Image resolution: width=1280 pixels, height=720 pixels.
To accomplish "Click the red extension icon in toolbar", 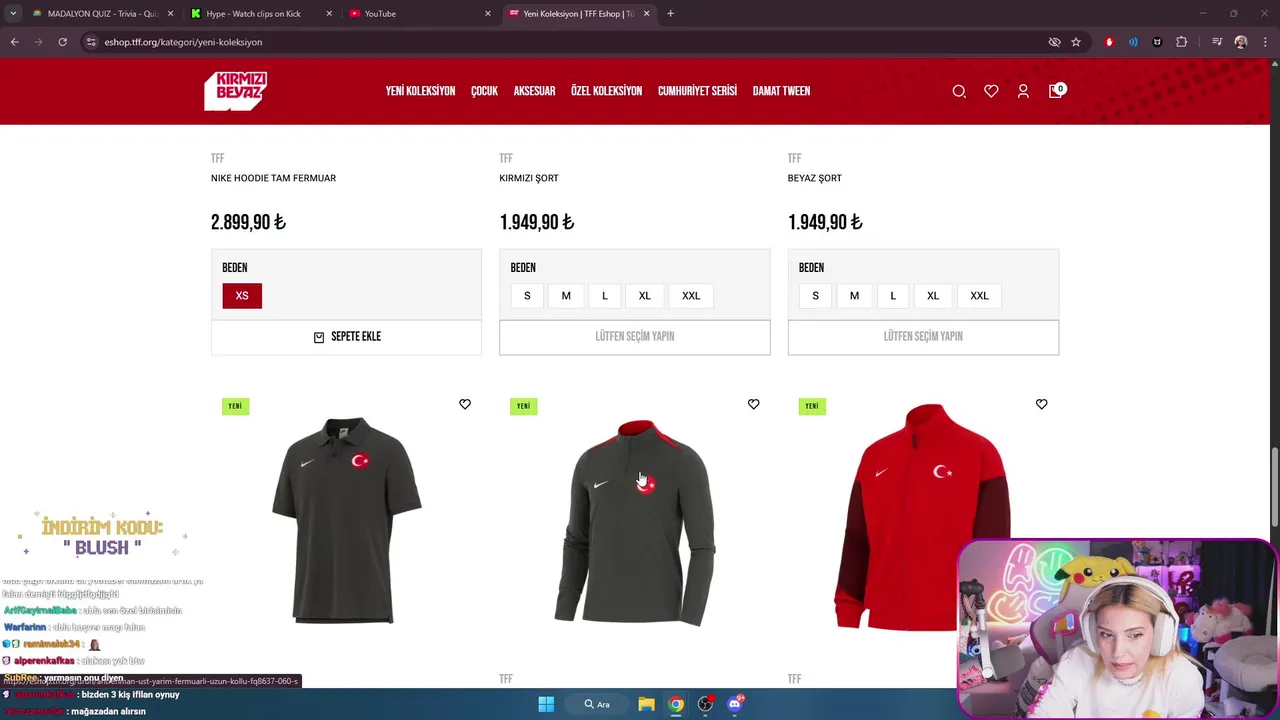I will tap(1109, 42).
